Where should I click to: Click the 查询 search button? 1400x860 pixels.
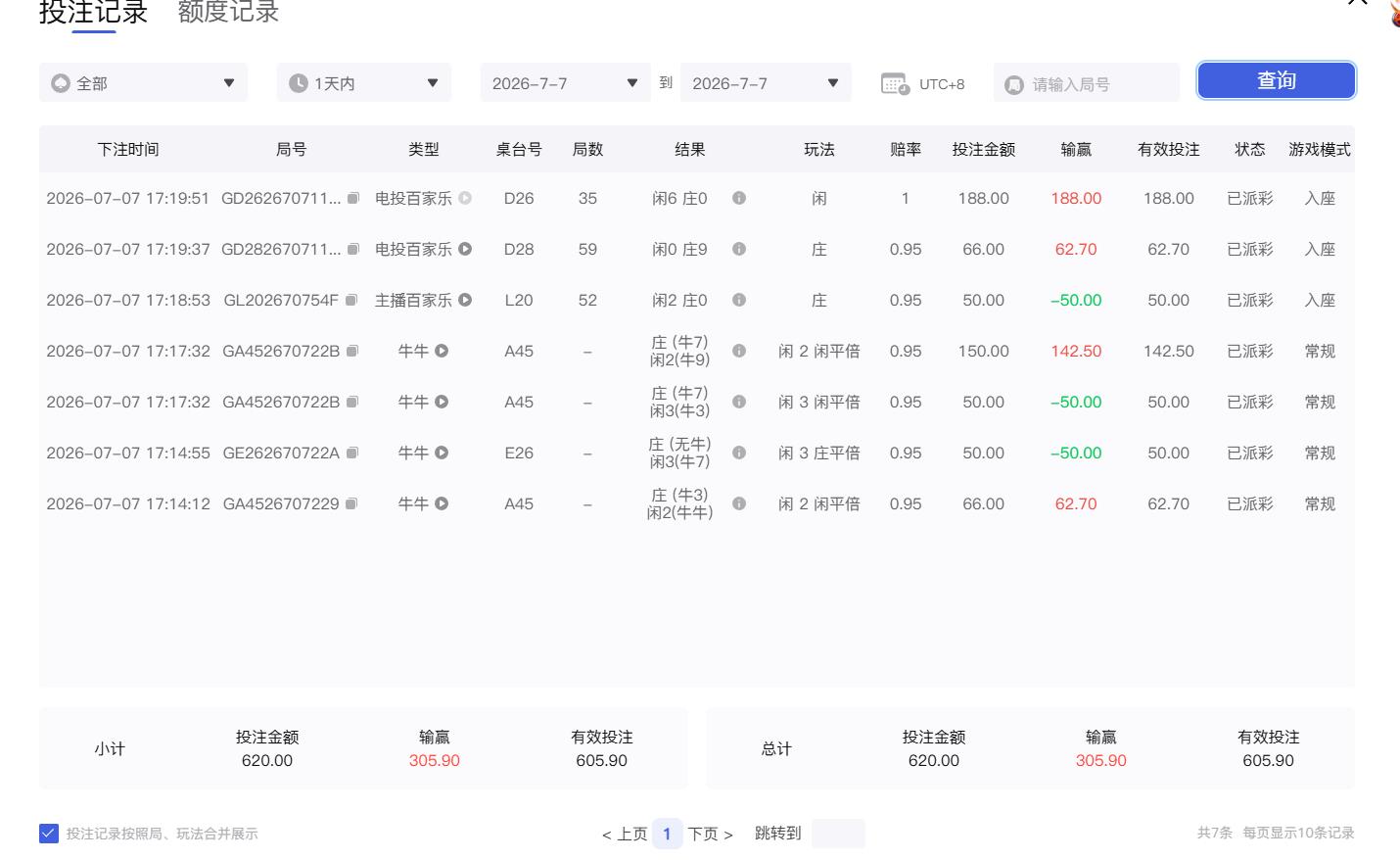[1277, 80]
